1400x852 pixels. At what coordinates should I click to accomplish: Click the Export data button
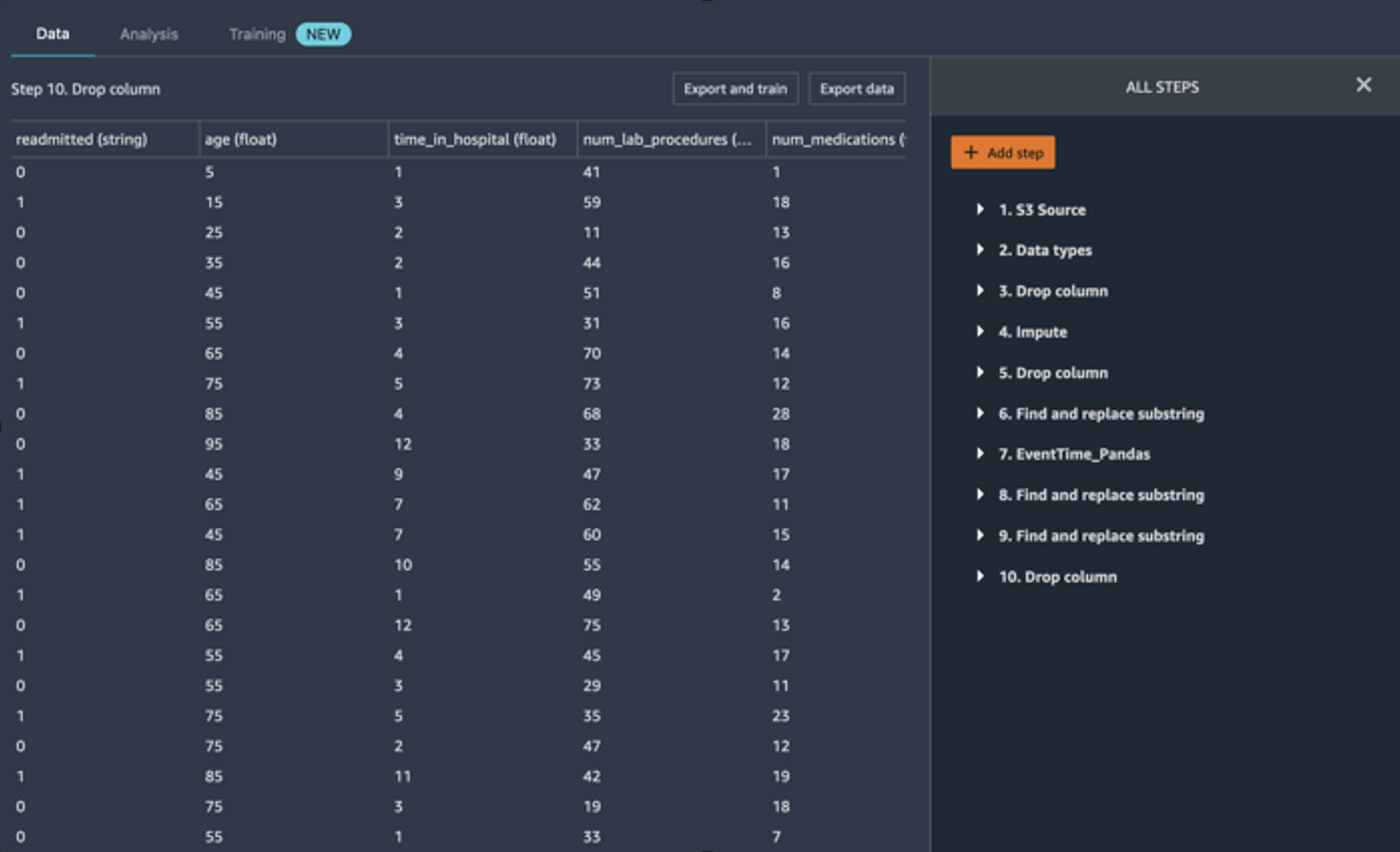[x=856, y=89]
